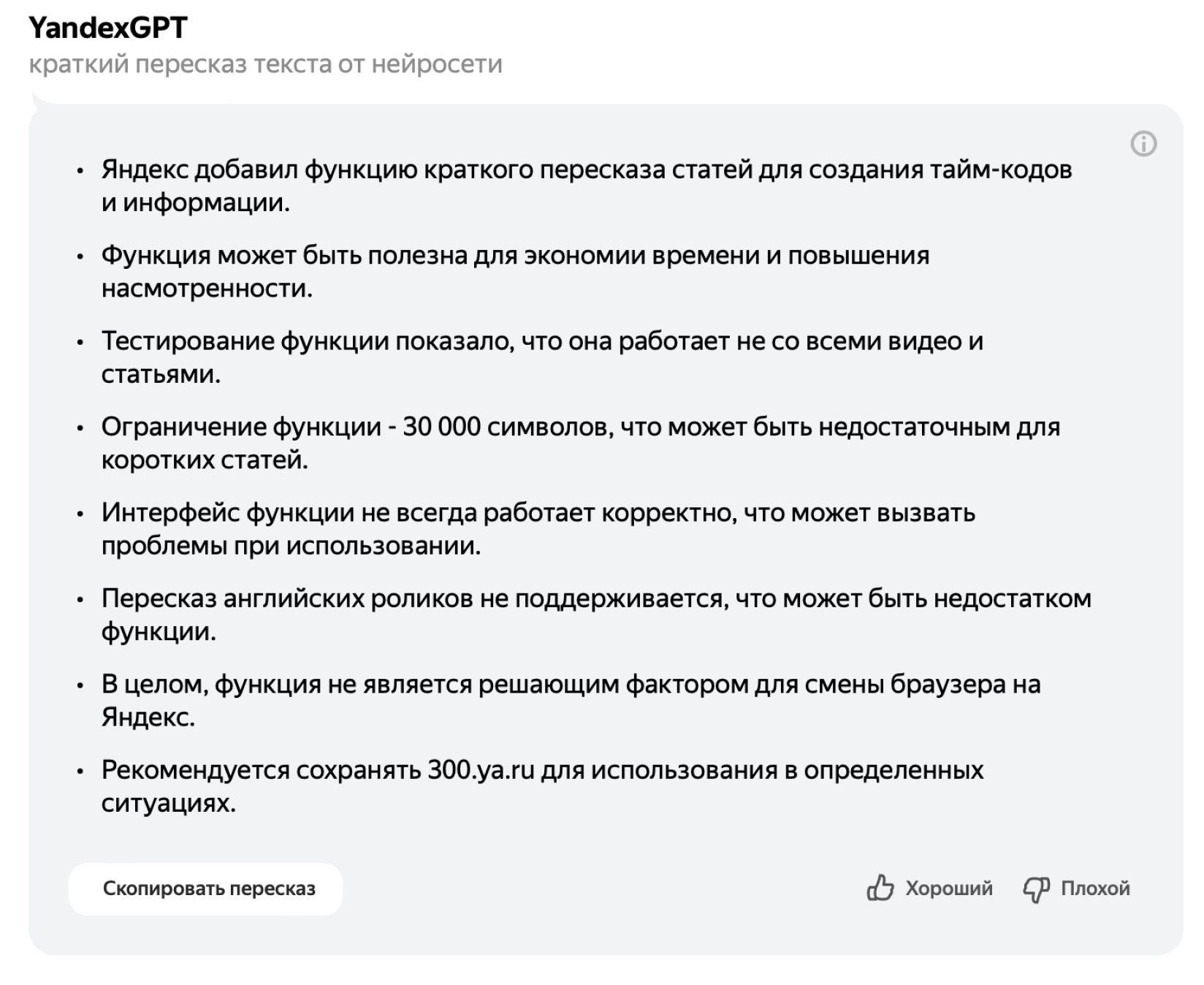This screenshot has height=985, width=1204.
Task: Copy the summary with Скопировать пересказ
Action: tap(205, 889)
